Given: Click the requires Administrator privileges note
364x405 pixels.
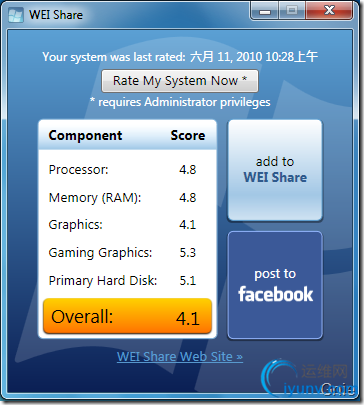Looking at the screenshot, I should pyautogui.click(x=180, y=102).
